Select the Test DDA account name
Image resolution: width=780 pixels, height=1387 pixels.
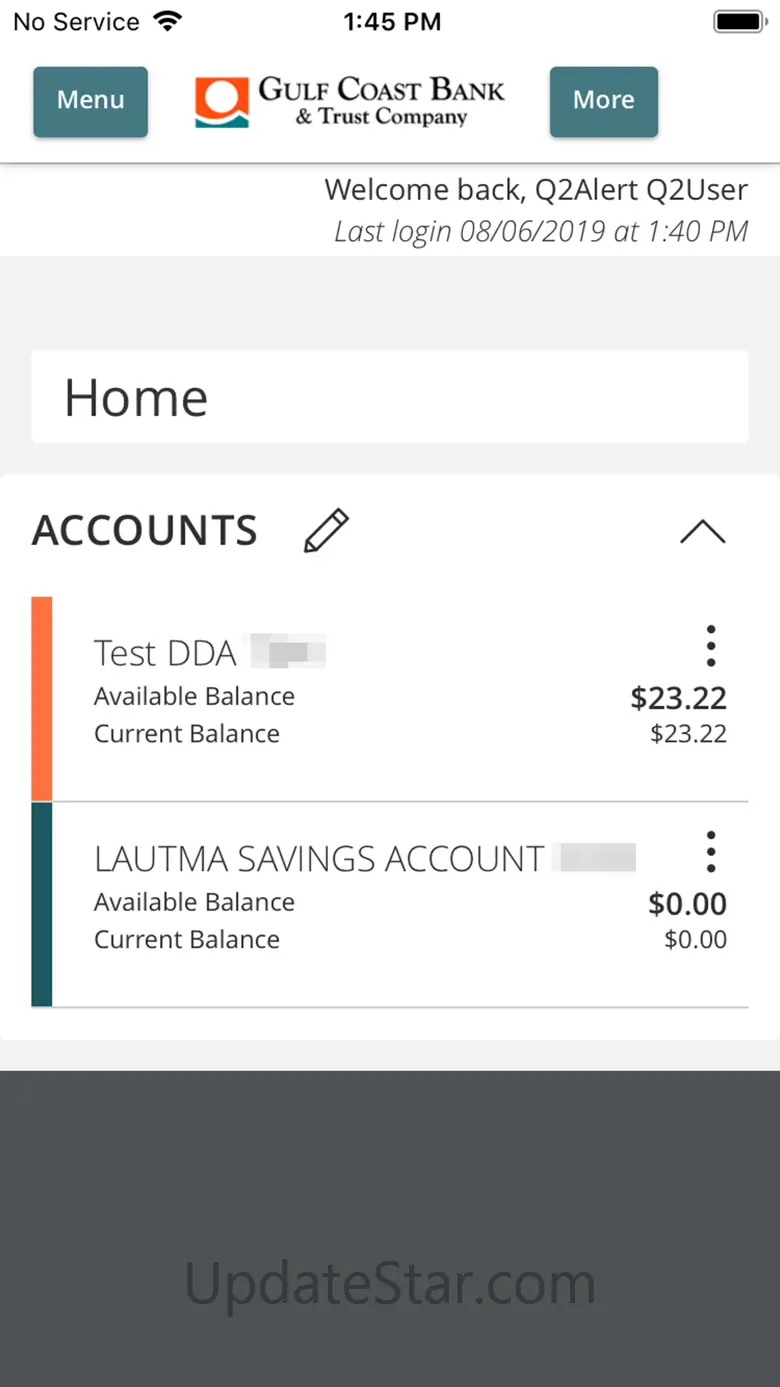[x=165, y=653]
